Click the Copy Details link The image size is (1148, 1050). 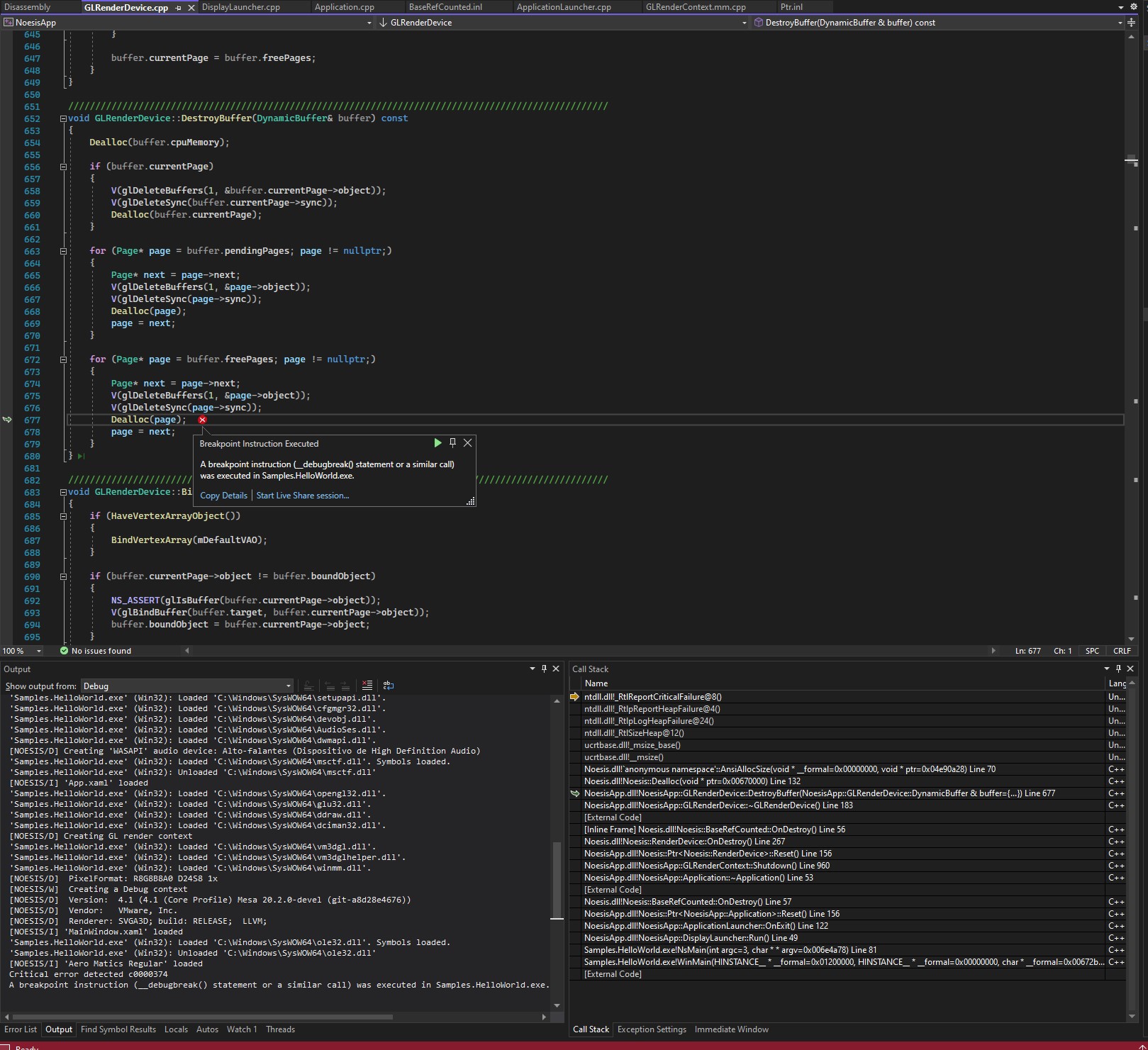pyautogui.click(x=223, y=496)
